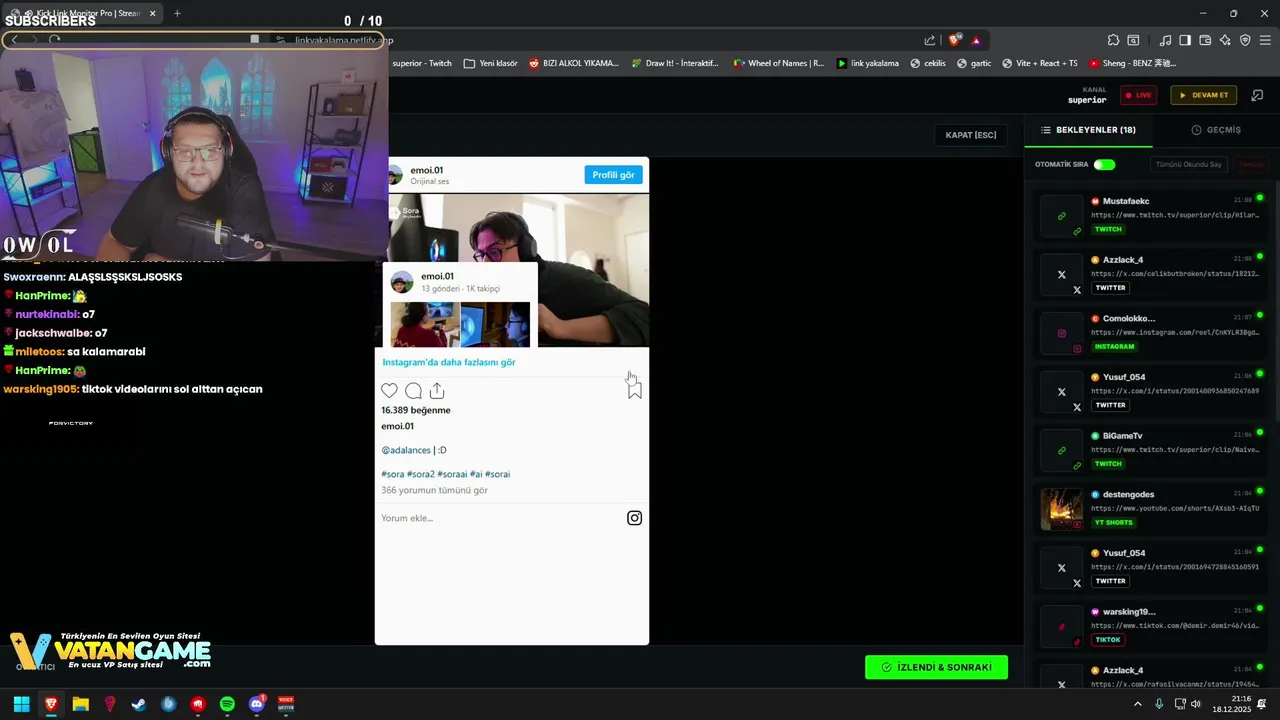Screen dimensions: 1280x720
Task: Open the Wheel of Names bookmark
Action: (x=779, y=63)
